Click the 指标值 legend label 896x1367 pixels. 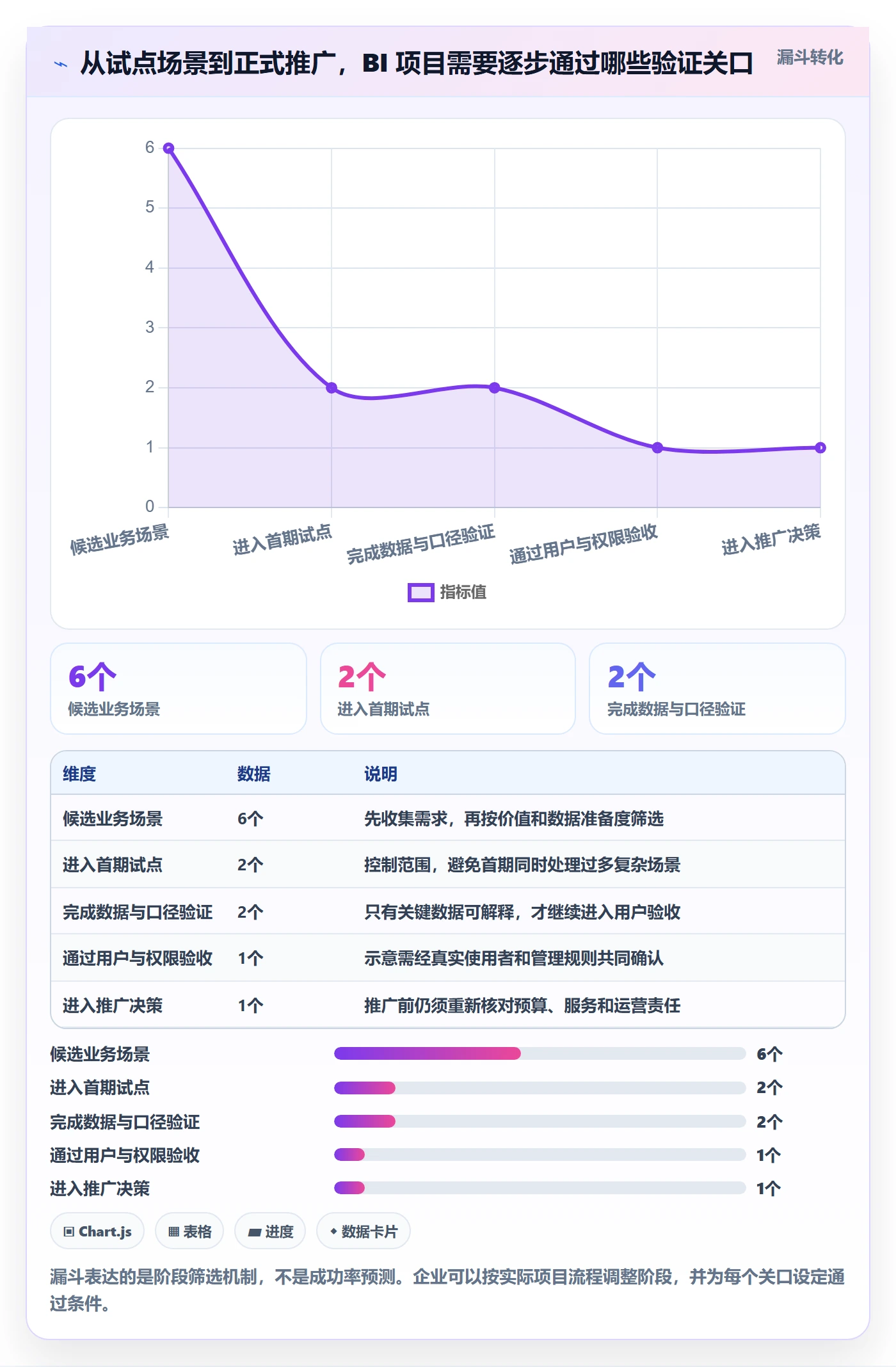click(463, 592)
